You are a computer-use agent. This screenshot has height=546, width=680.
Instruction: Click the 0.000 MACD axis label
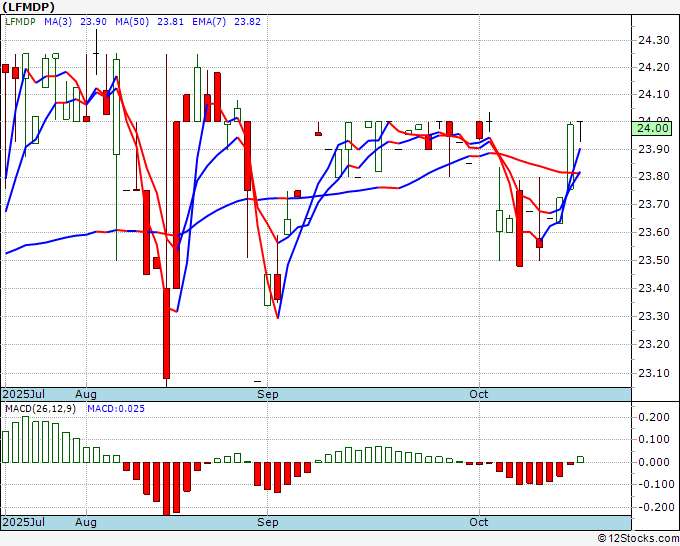tap(654, 462)
